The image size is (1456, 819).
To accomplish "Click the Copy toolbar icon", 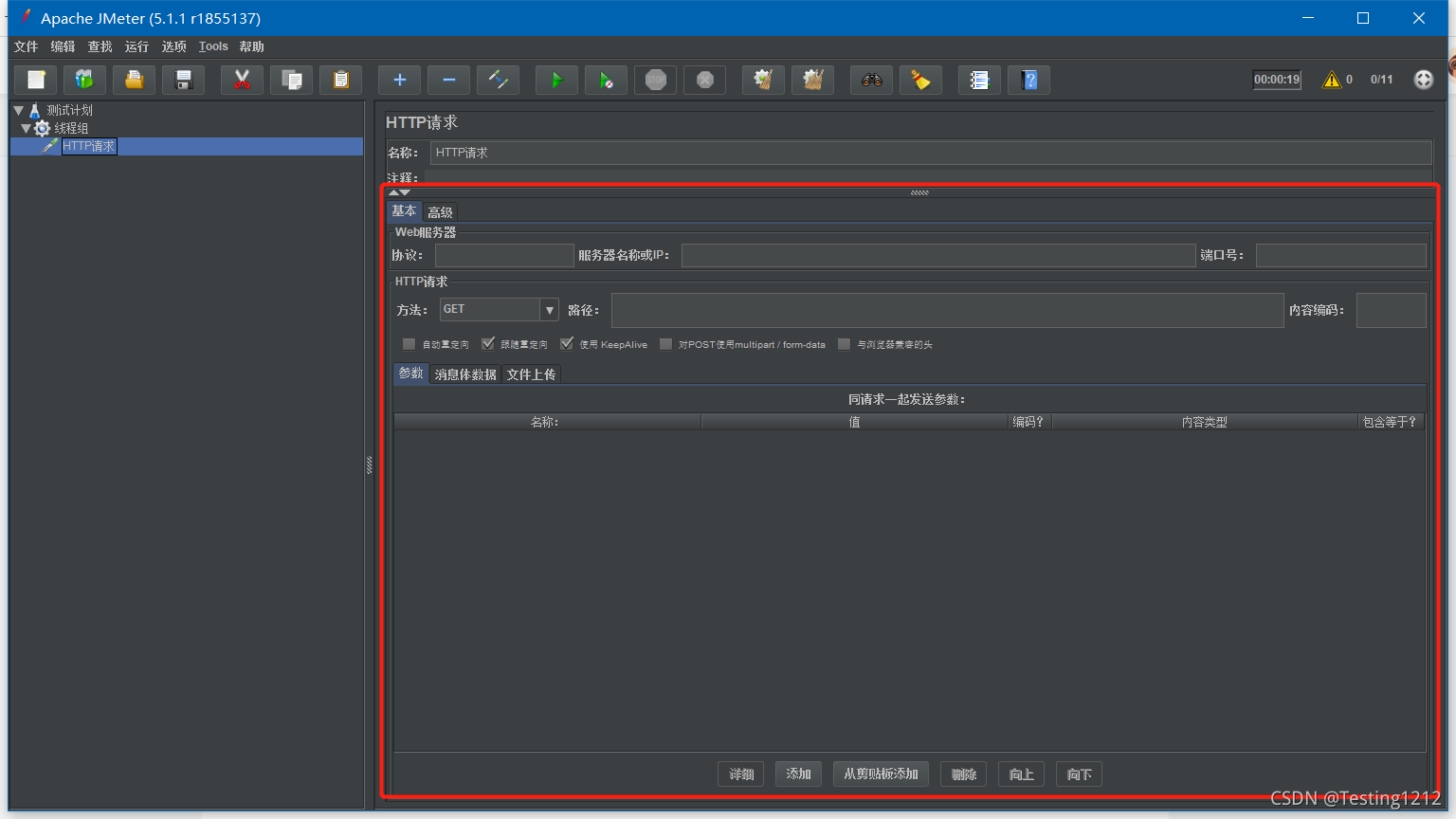I will [292, 80].
